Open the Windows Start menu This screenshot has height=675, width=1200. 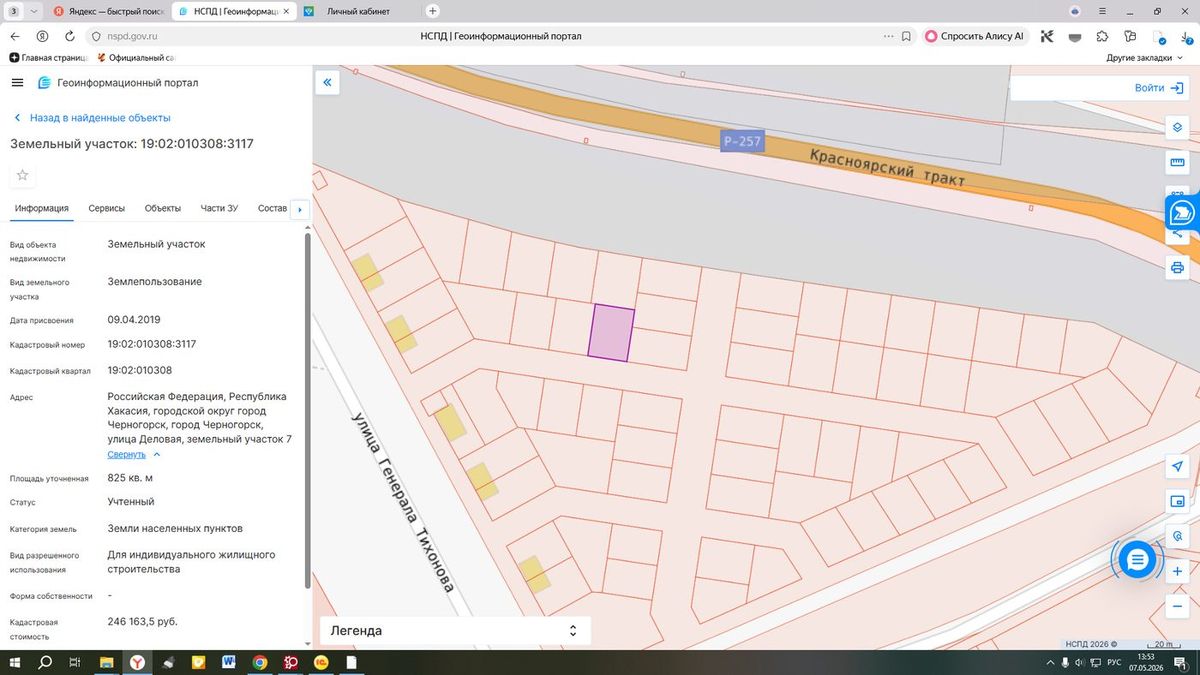click(x=15, y=662)
